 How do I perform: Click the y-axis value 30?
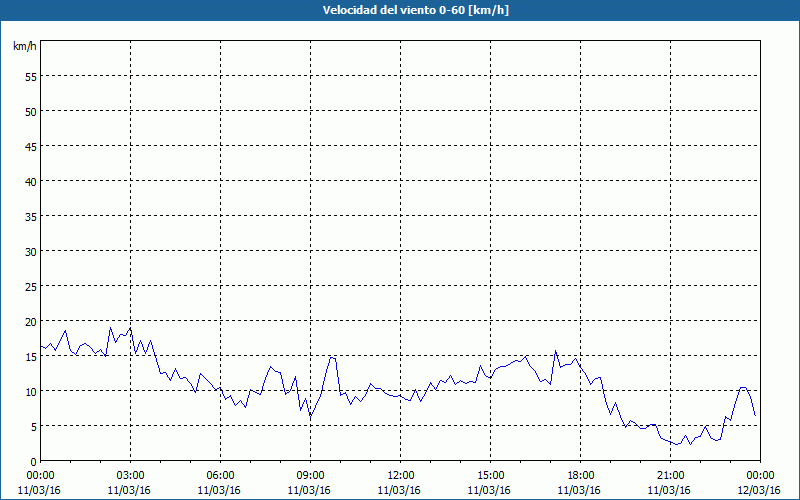point(31,252)
